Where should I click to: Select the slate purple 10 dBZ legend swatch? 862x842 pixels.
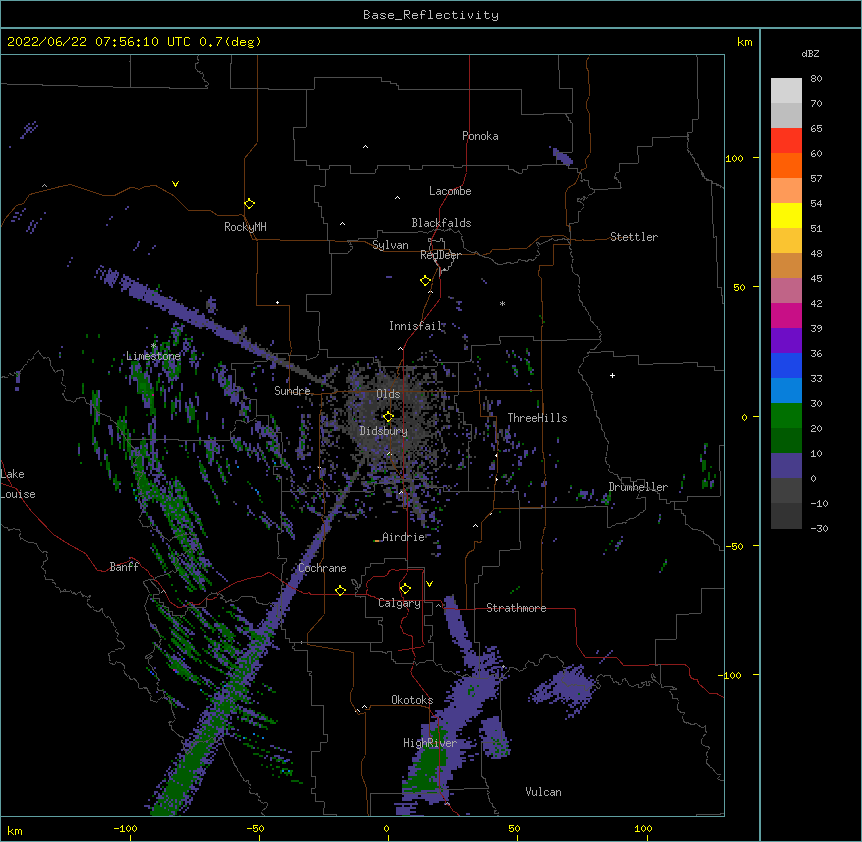click(786, 466)
